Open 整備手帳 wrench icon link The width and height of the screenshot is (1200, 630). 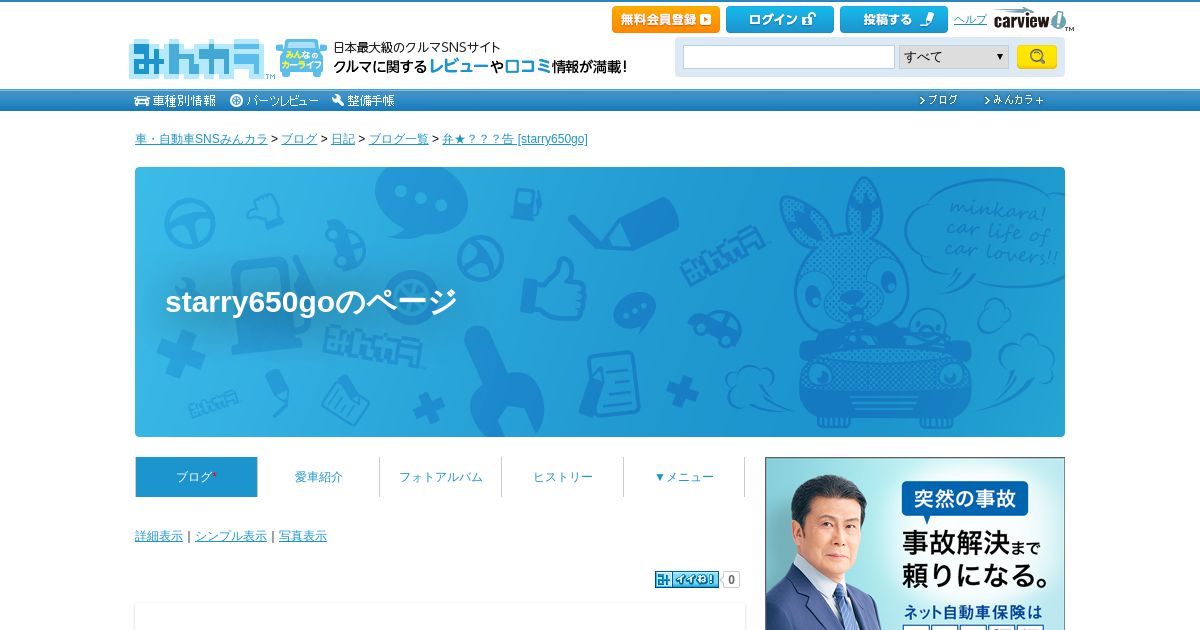pyautogui.click(x=363, y=101)
